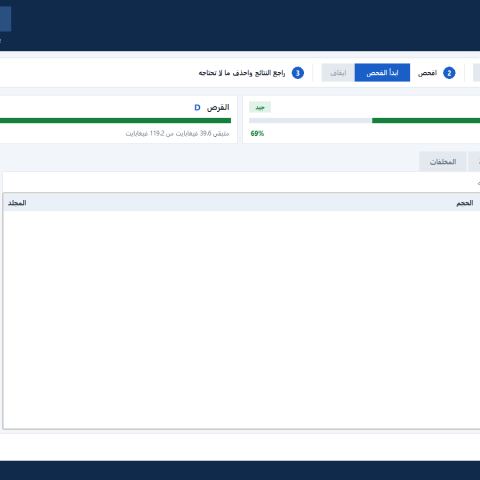Click the empty results list area
This screenshot has height=480, width=480.
[241, 319]
